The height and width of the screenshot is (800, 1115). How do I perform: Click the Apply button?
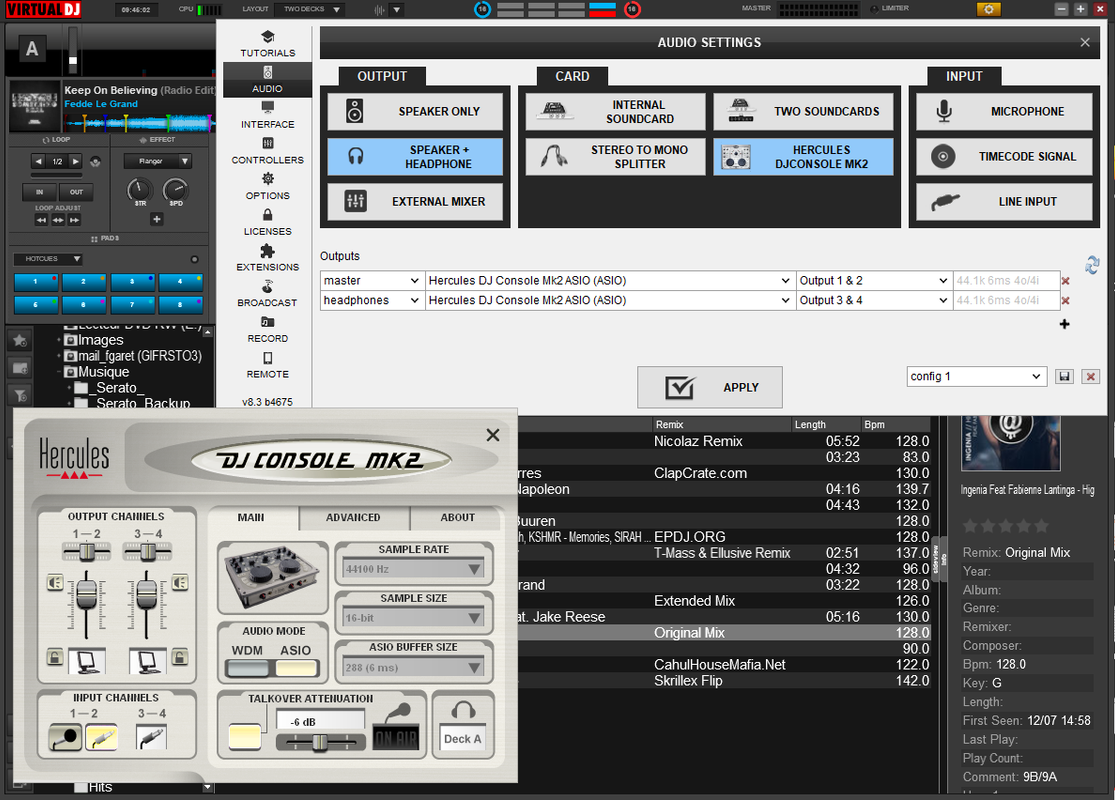point(710,388)
